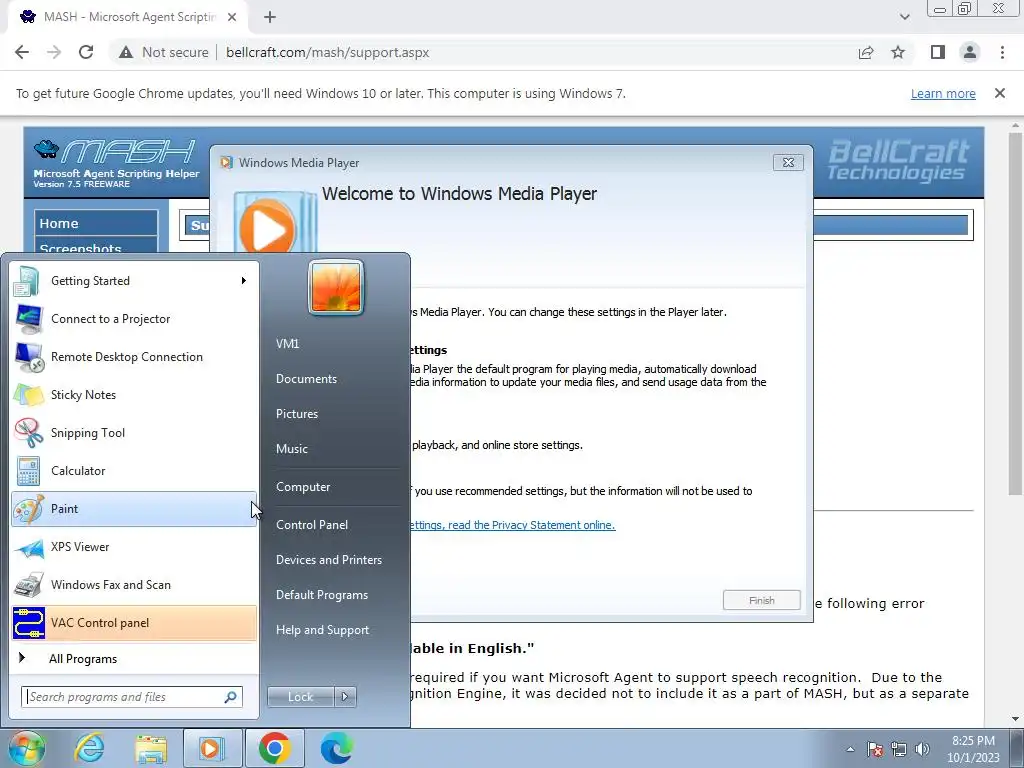Open Control Panel from Start menu
The image size is (1024, 768).
[312, 525]
